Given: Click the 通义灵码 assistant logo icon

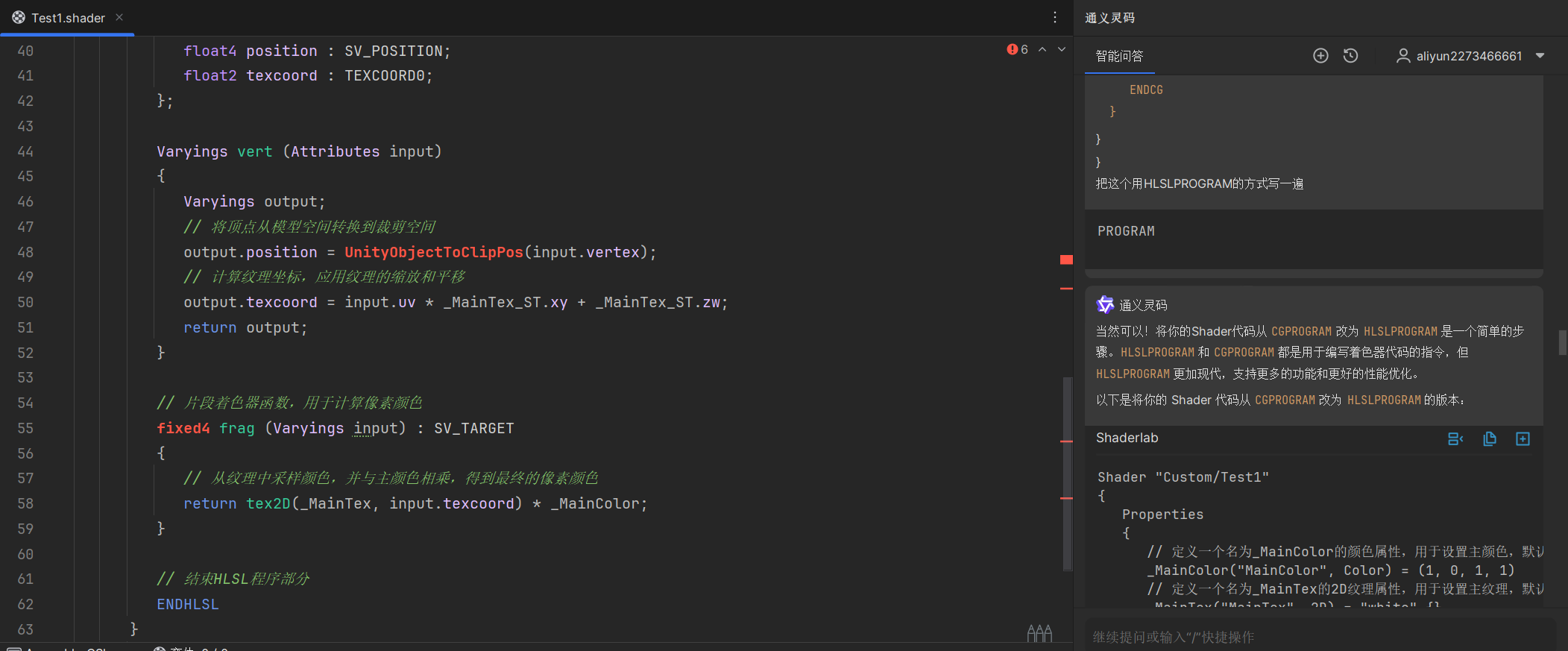Looking at the screenshot, I should click(1105, 304).
